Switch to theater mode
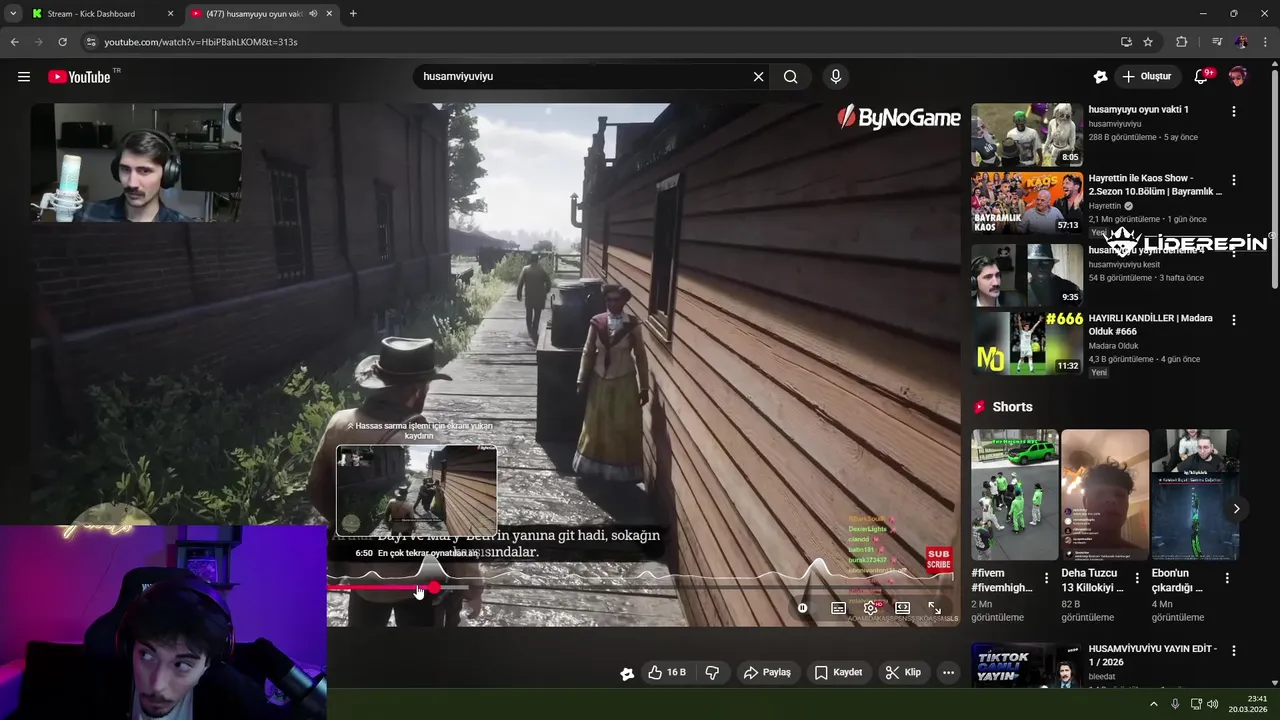 (903, 608)
